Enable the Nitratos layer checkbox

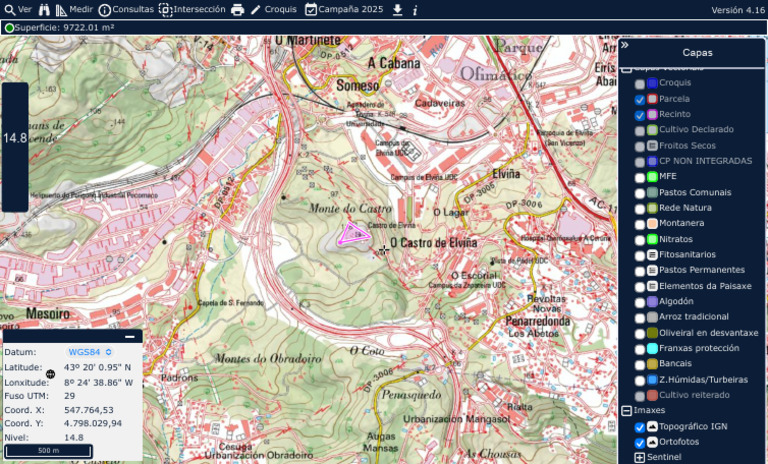640,240
